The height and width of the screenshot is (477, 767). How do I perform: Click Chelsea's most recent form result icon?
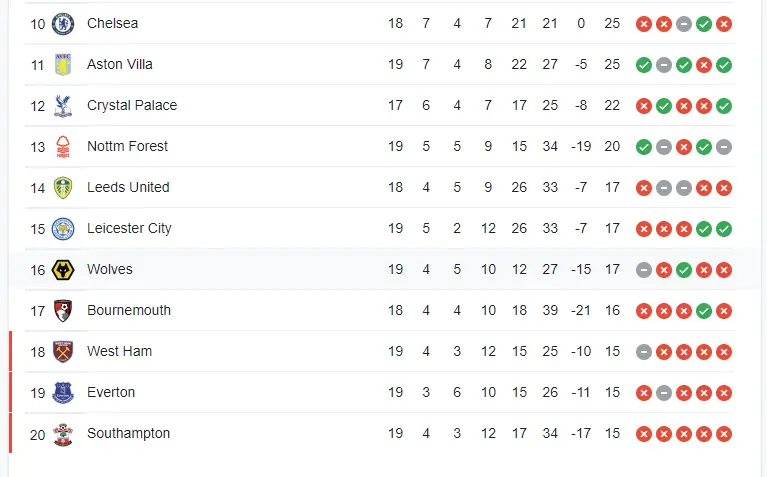tap(724, 23)
